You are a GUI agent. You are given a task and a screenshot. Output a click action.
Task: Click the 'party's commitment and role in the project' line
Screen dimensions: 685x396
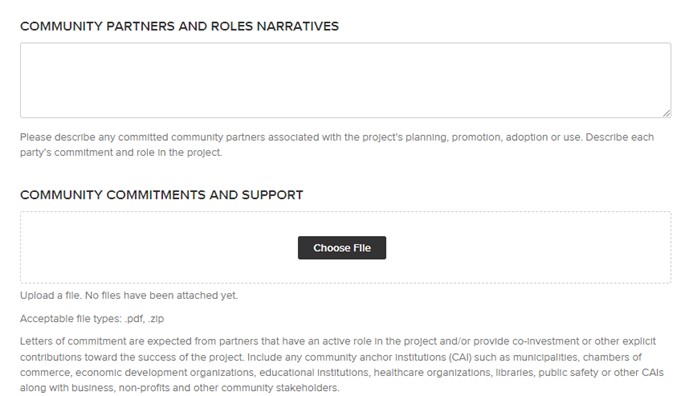coord(121,153)
